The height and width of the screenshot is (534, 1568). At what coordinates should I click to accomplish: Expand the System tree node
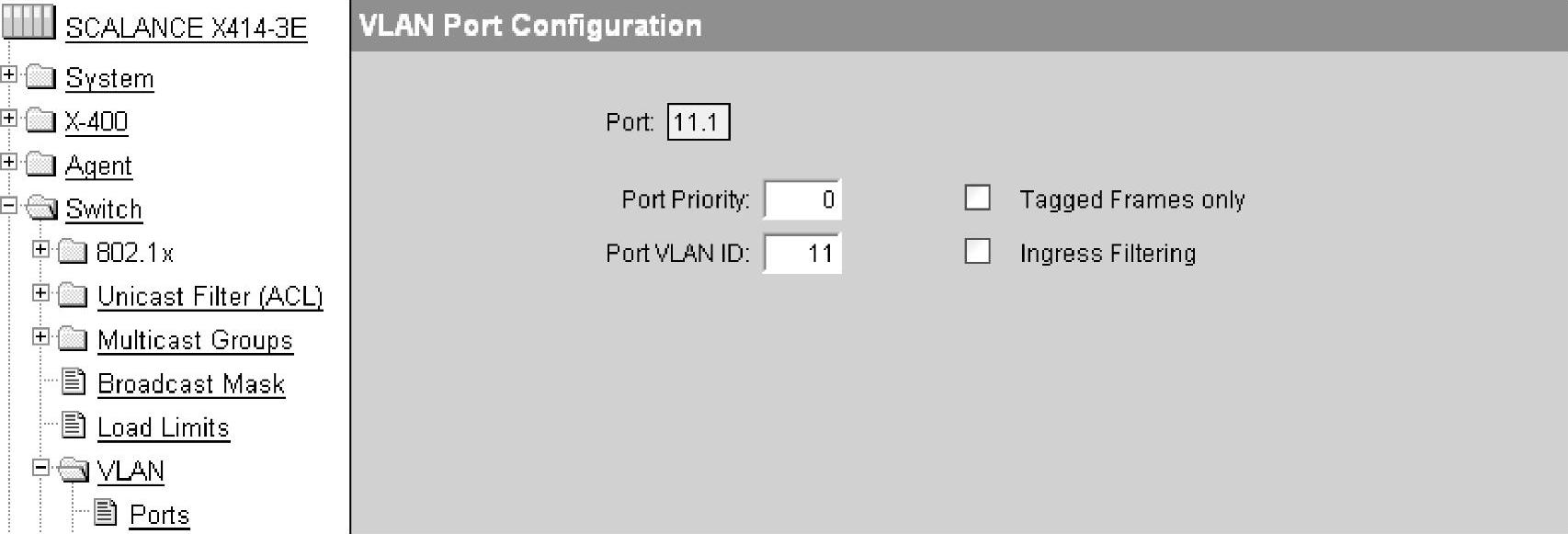pyautogui.click(x=9, y=74)
